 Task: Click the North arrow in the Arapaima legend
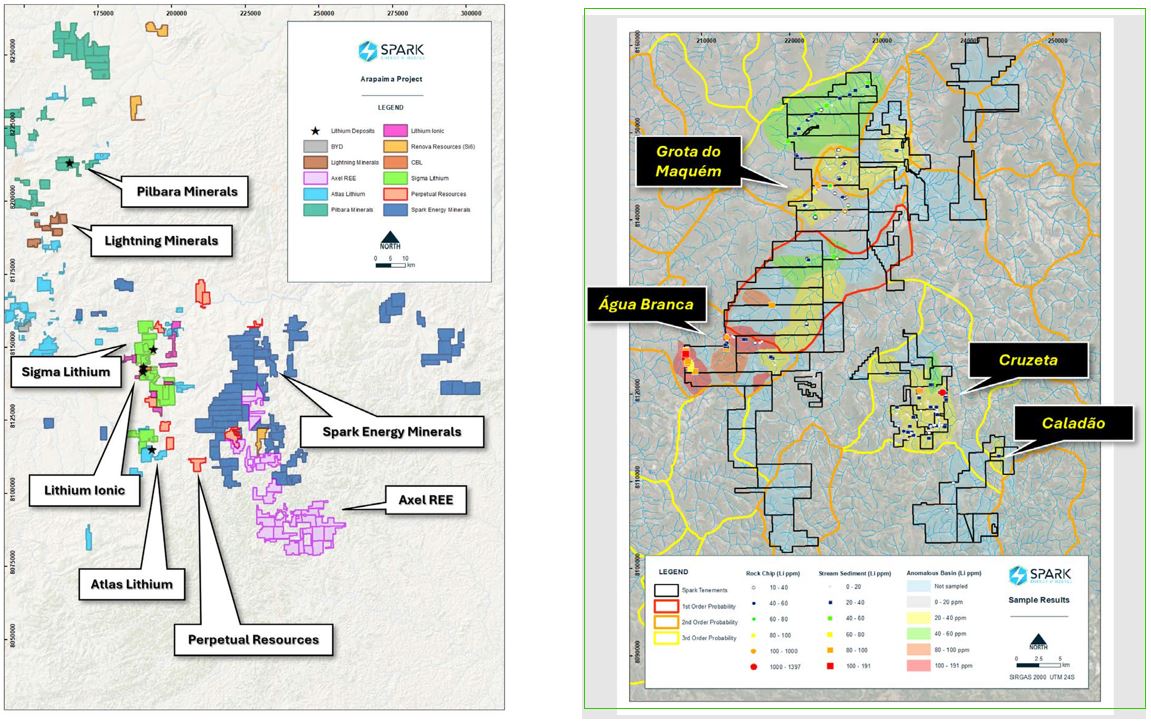390,240
